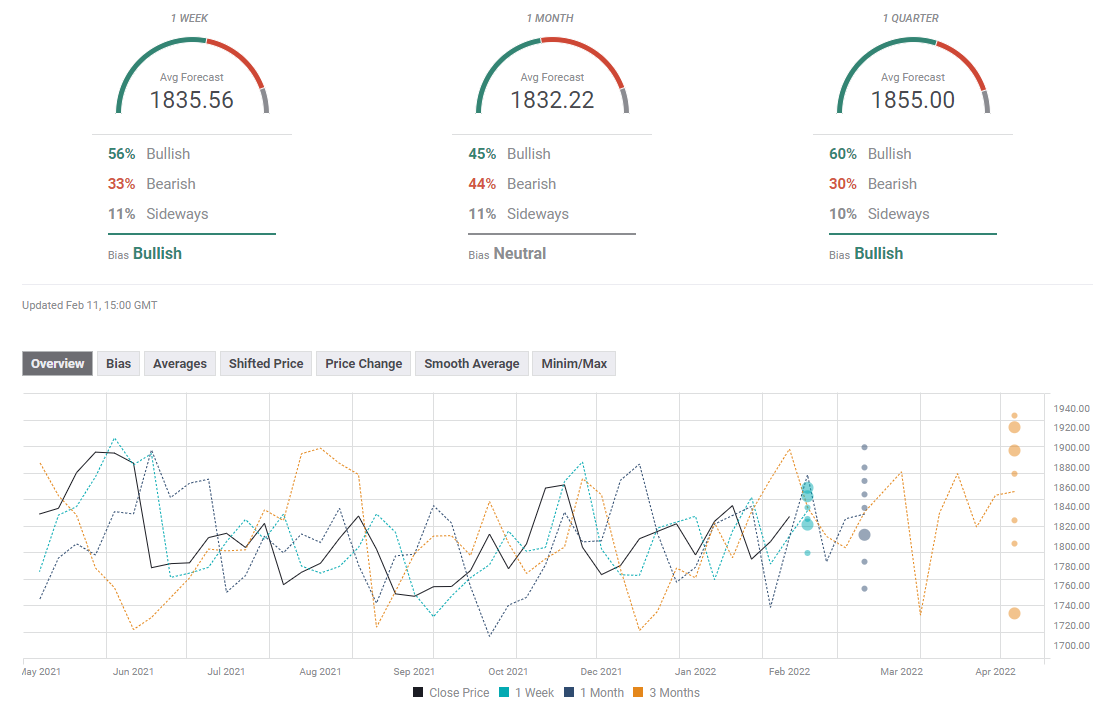1107x713 pixels.
Task: Click the 1832.22 monthly average forecast value
Action: 552,100
